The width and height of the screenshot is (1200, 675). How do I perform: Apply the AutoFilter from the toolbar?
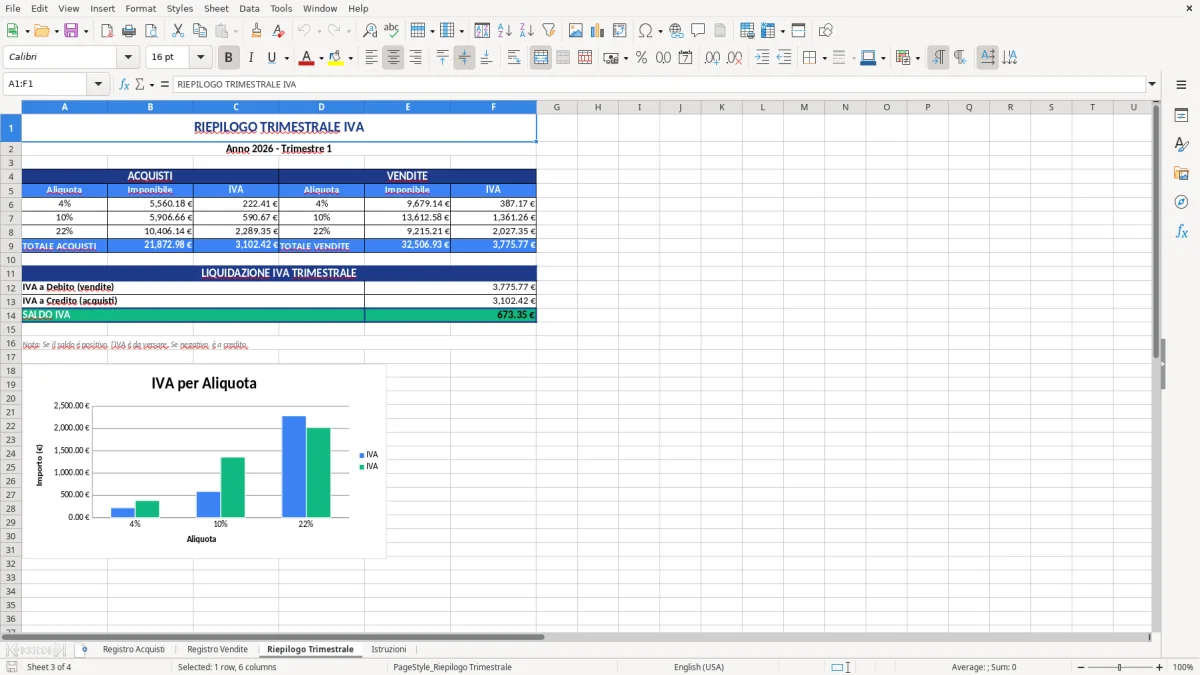pos(550,30)
